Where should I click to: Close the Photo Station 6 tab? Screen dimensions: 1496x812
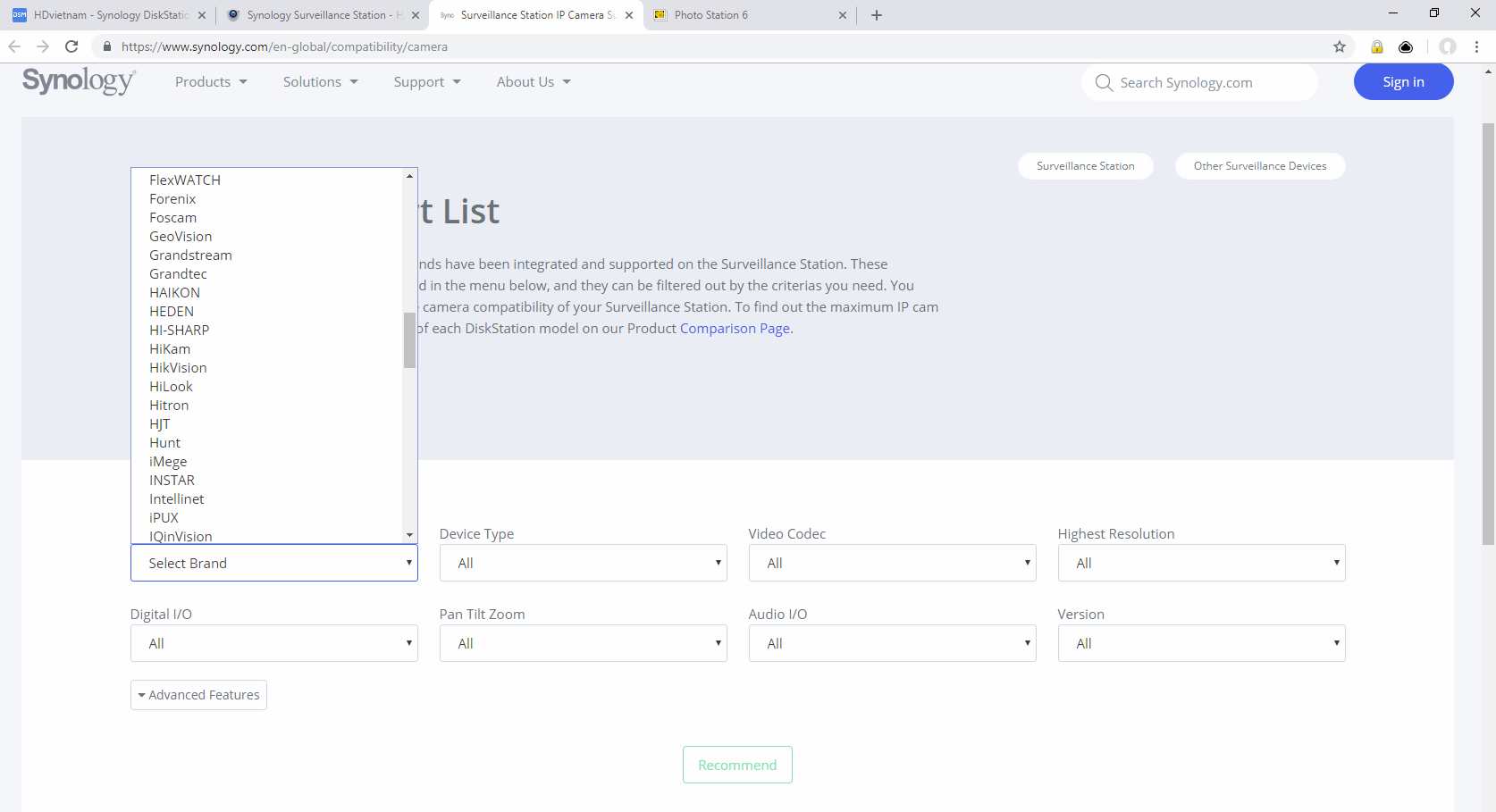coord(843,15)
